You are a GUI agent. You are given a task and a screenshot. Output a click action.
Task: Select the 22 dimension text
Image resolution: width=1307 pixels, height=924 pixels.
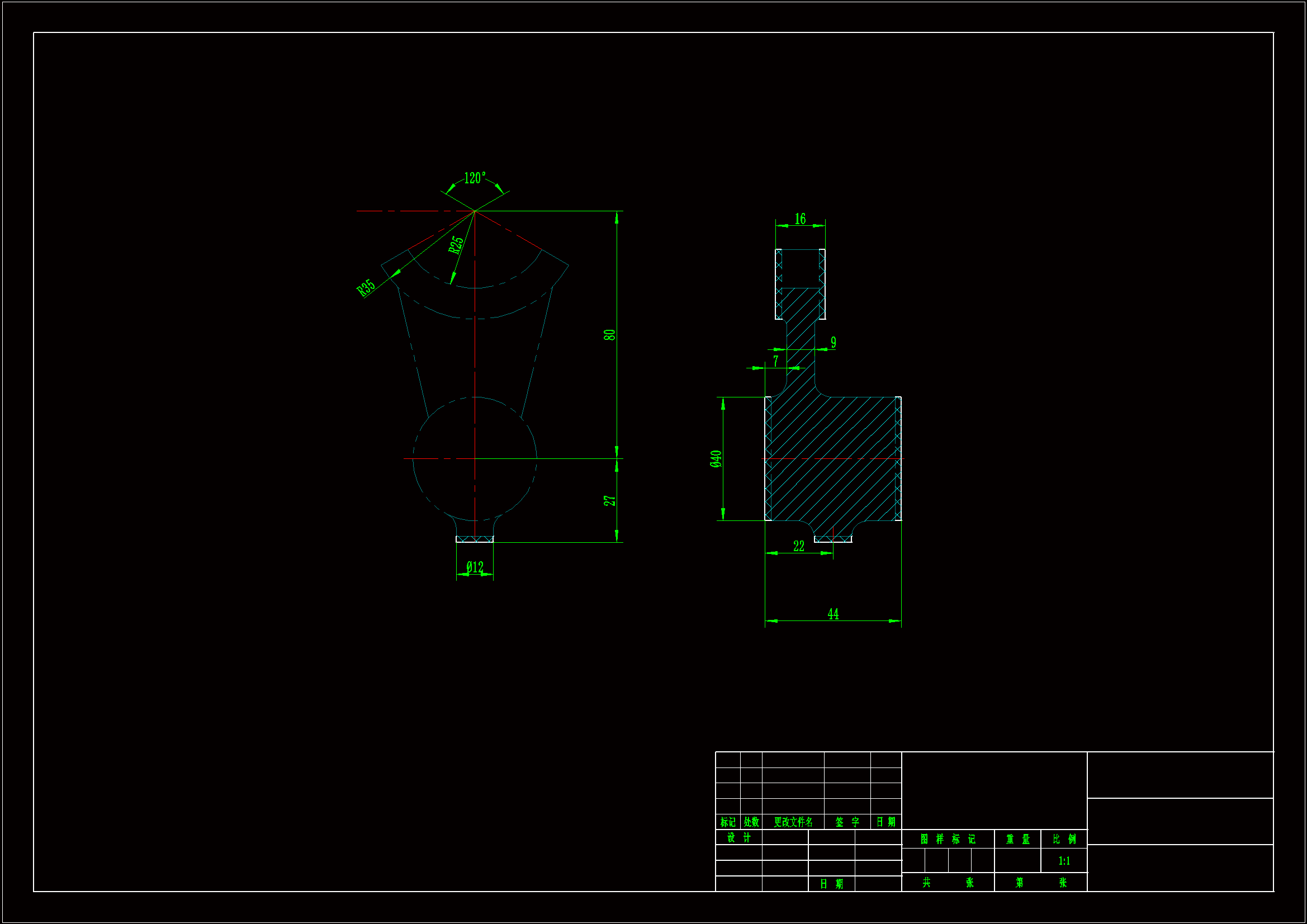(x=799, y=546)
